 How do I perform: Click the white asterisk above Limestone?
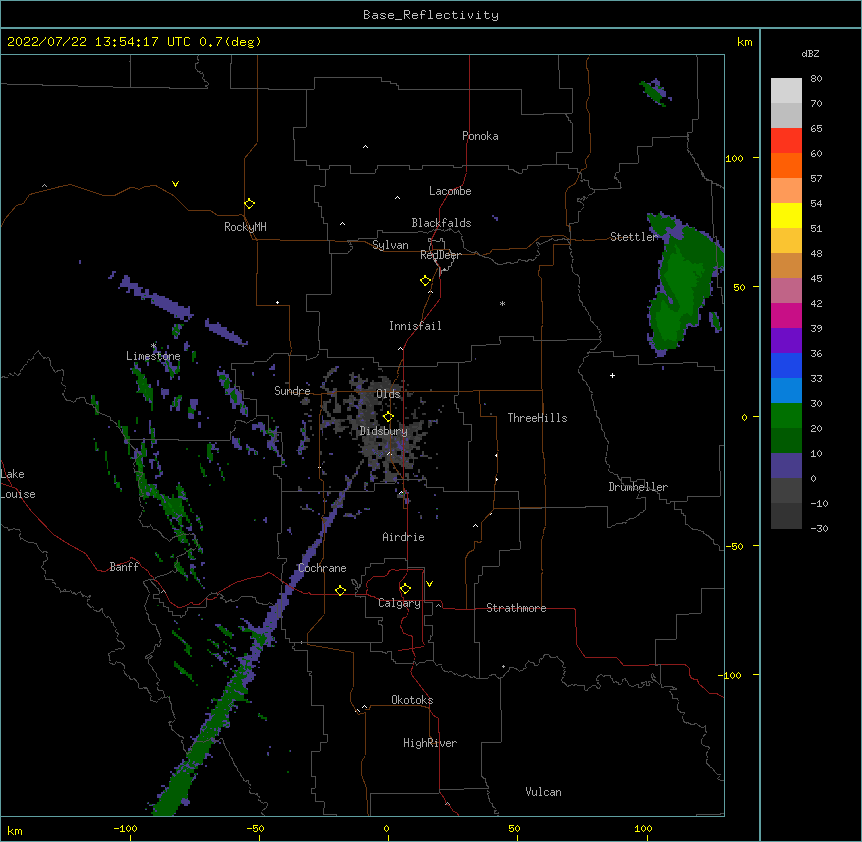click(153, 346)
